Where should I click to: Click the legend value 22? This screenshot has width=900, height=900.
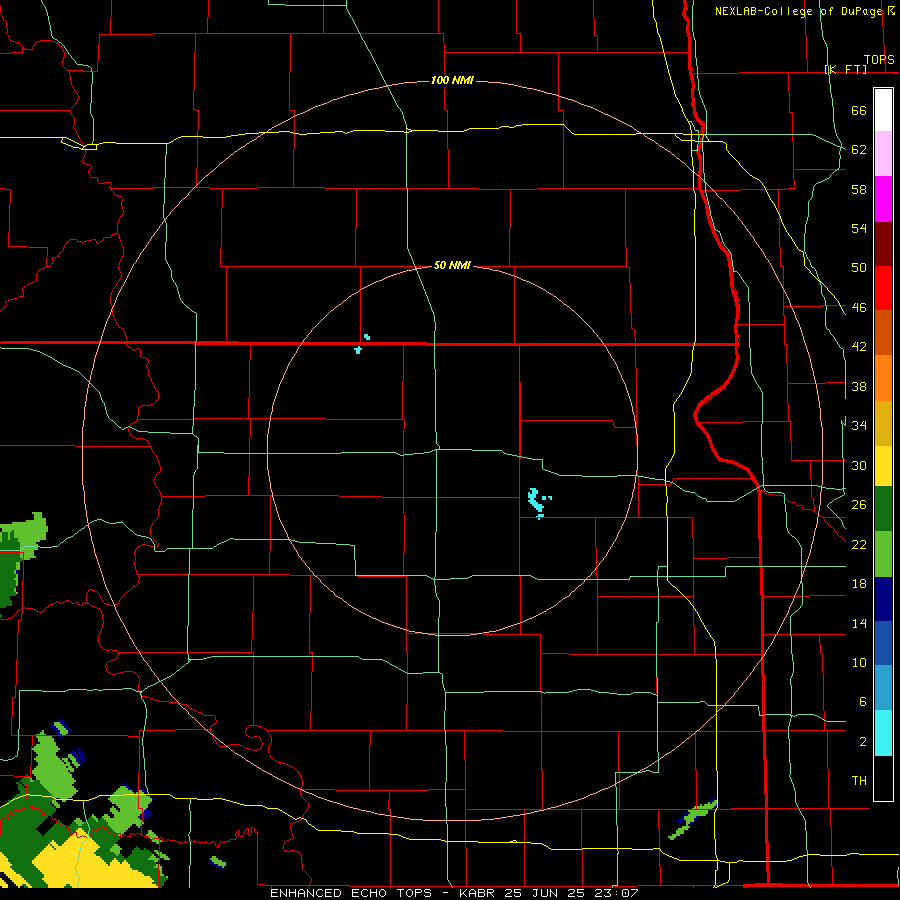(x=859, y=544)
